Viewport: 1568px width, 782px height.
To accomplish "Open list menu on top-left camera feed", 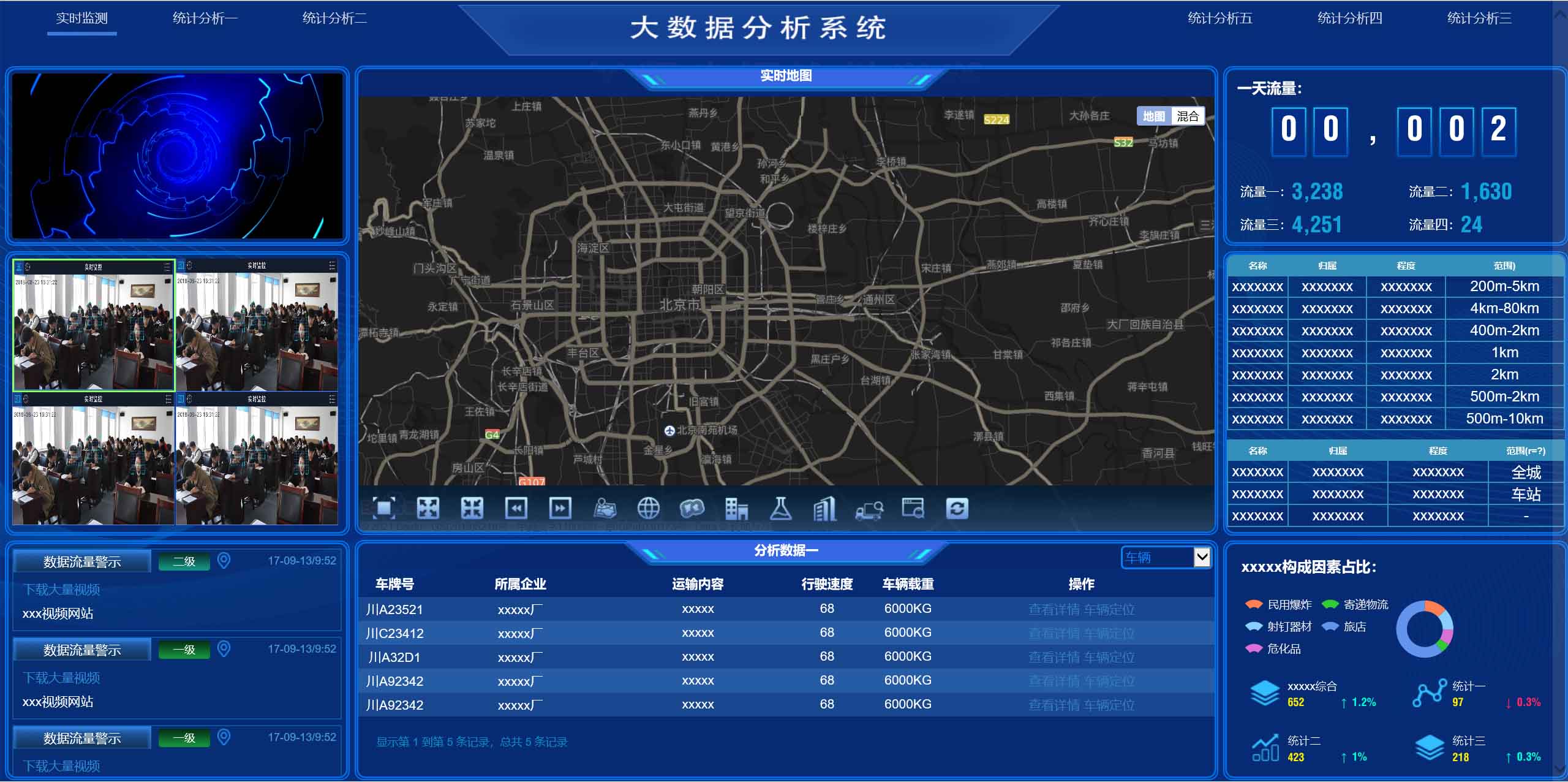I will (x=167, y=267).
